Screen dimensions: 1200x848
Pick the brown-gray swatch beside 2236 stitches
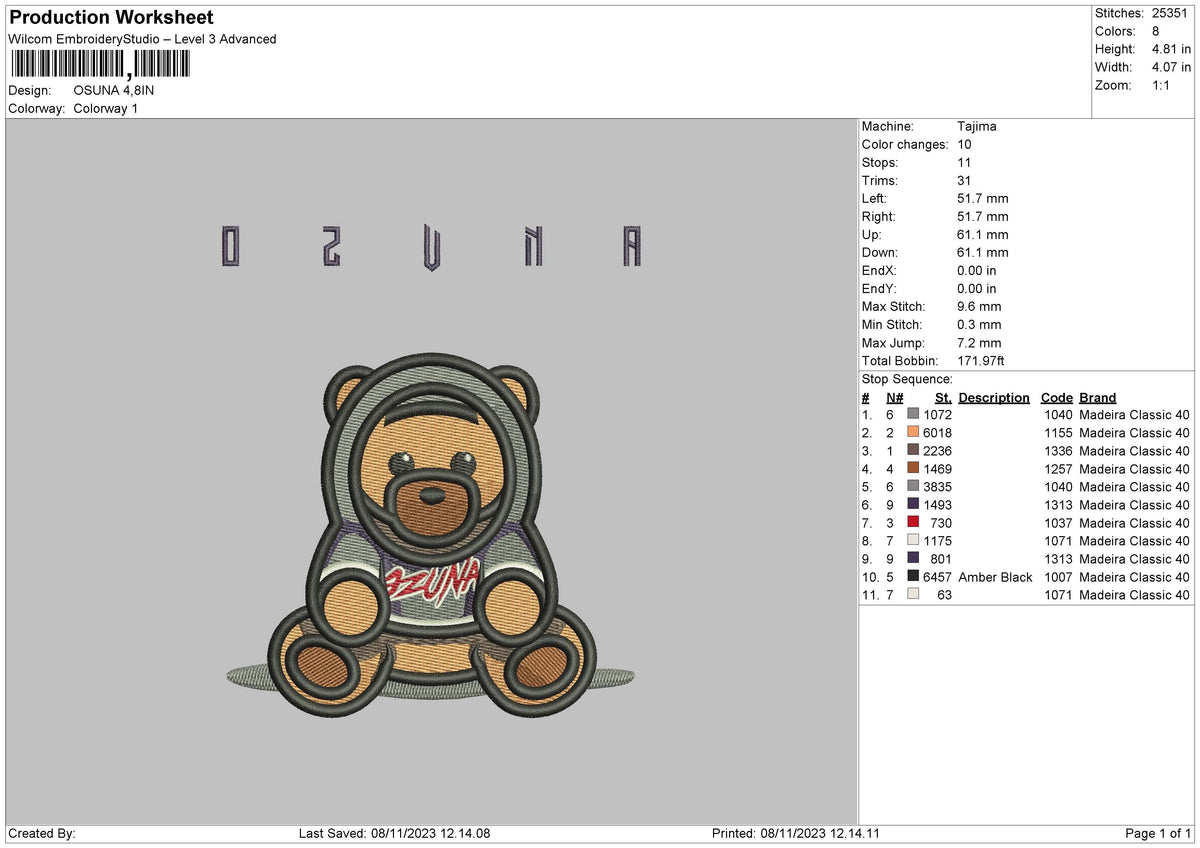coord(912,451)
